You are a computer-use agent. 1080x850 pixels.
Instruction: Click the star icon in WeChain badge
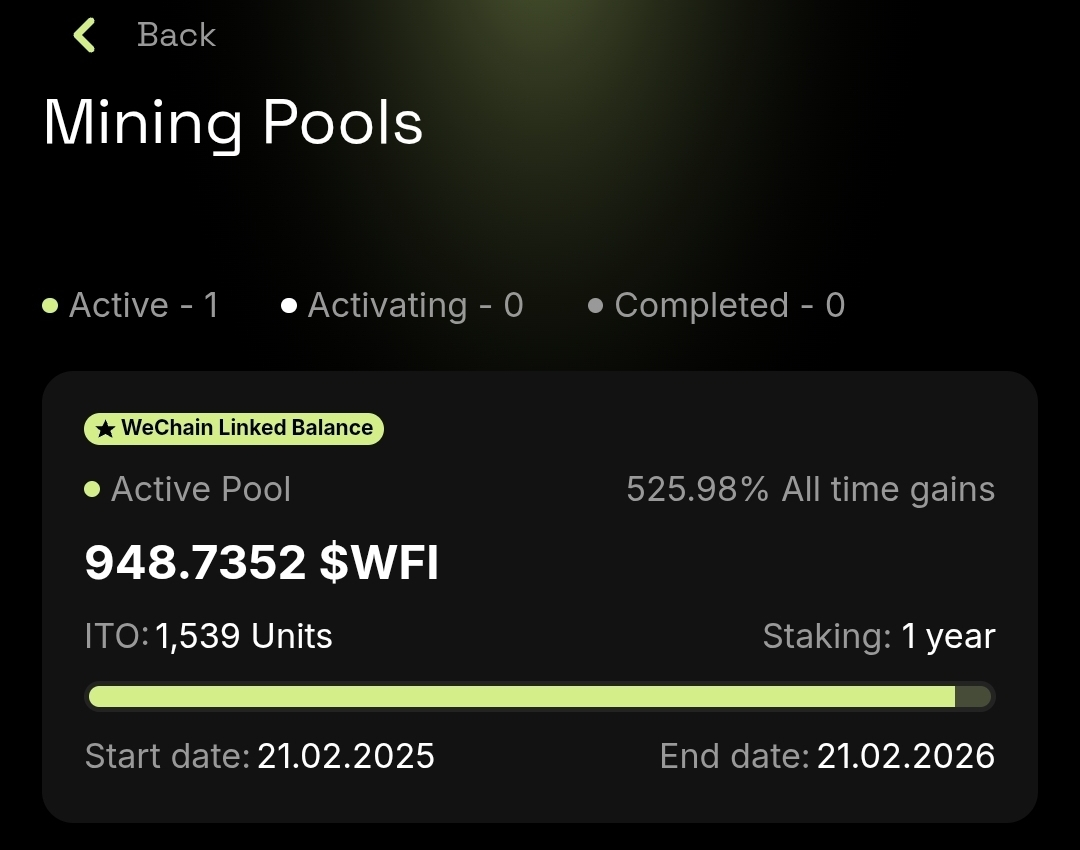105,429
